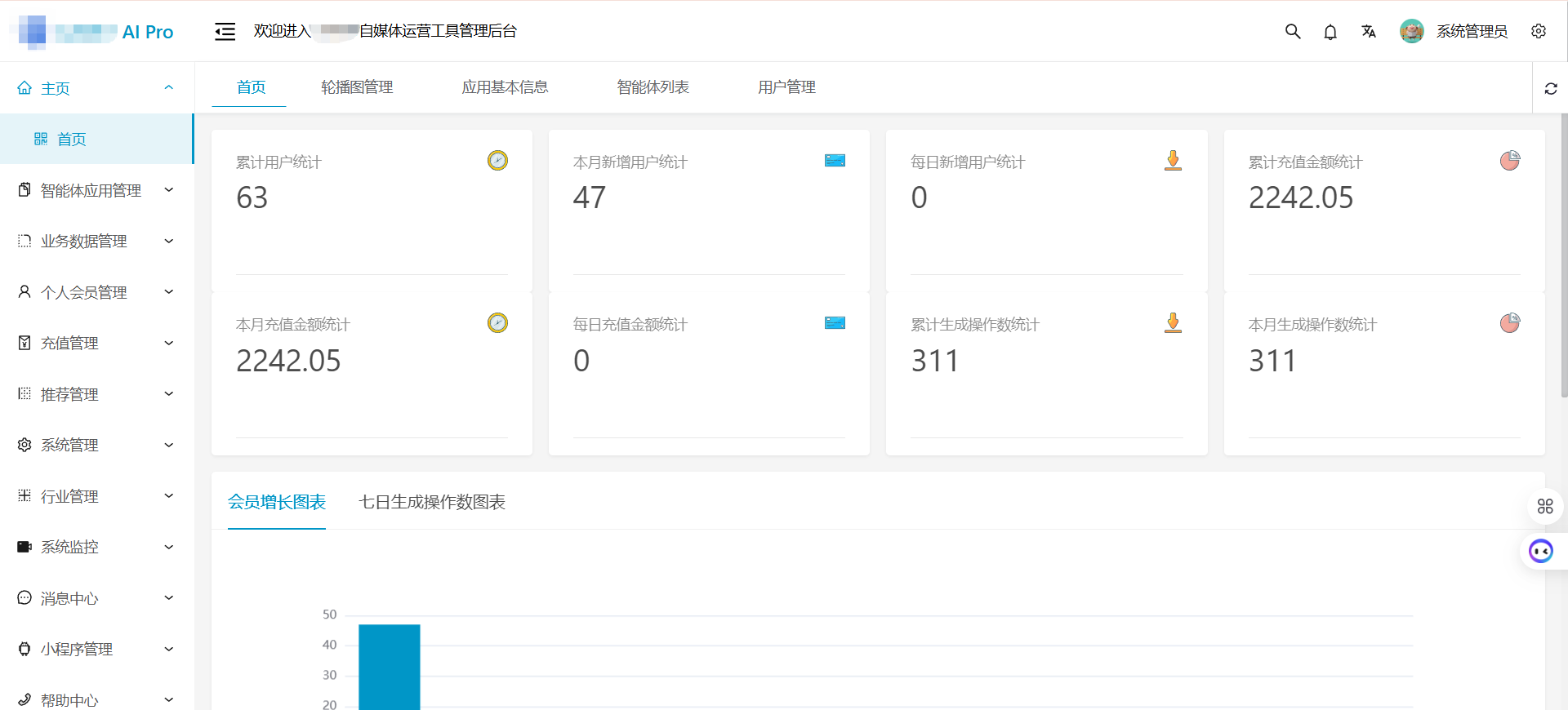1568x710 pixels.
Task: Click the 每日充值金额统计 card title
Action: coord(630,325)
